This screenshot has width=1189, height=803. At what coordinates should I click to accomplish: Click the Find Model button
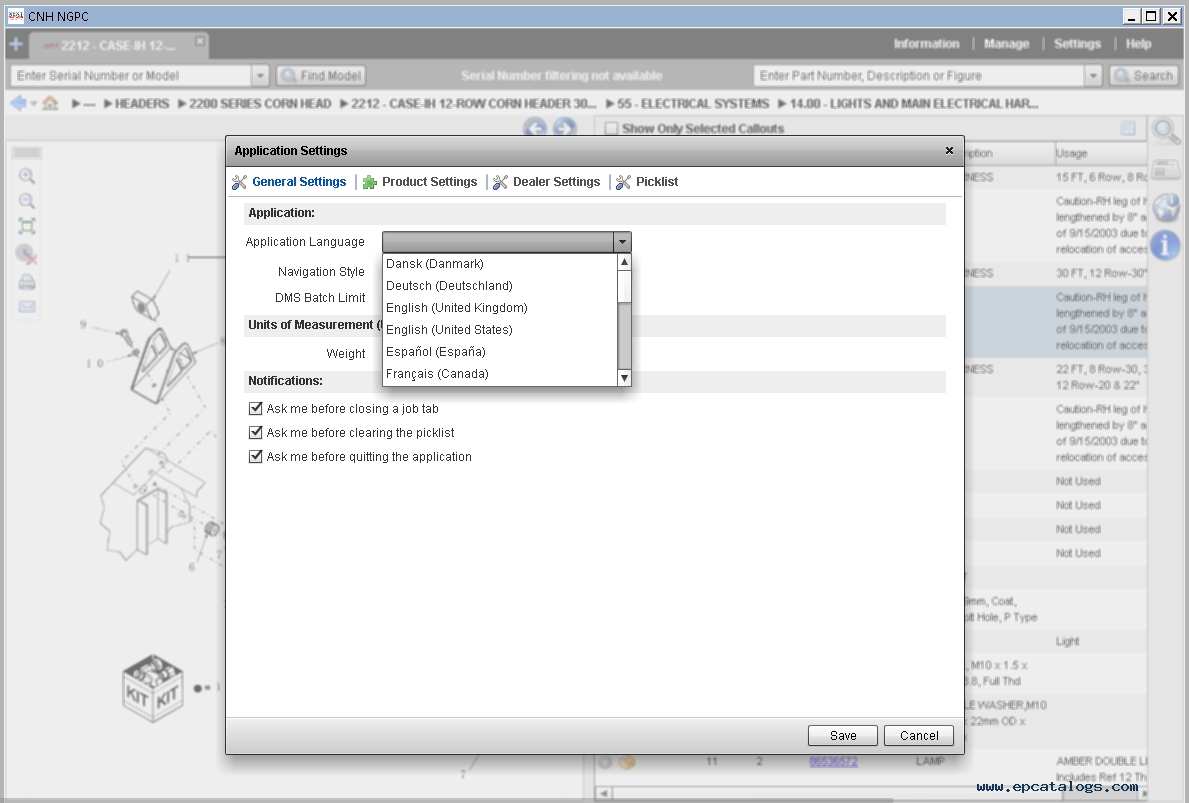[321, 76]
